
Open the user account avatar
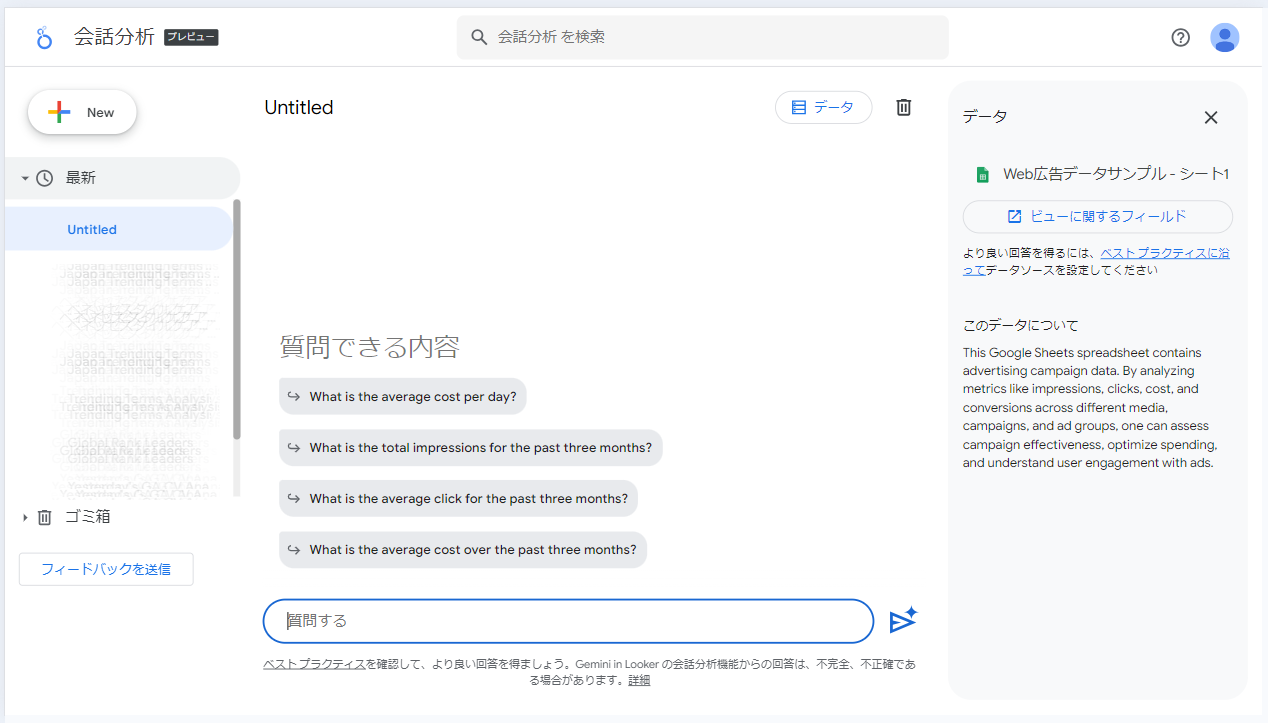point(1224,38)
